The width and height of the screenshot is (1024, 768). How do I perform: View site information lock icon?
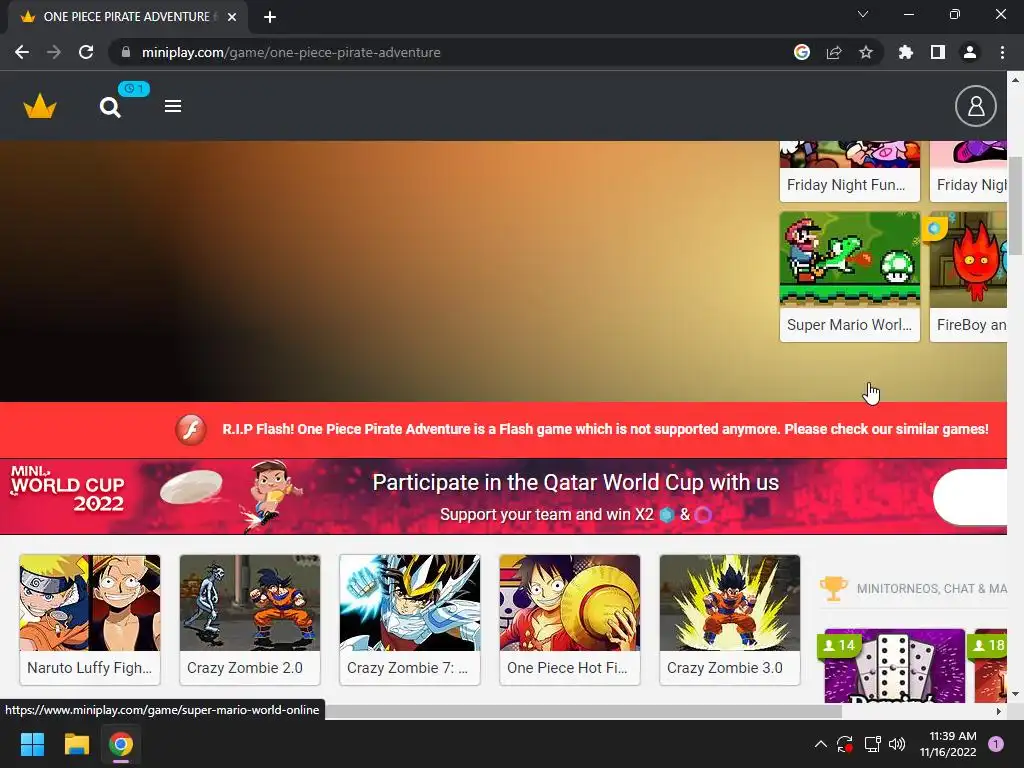pos(126,52)
